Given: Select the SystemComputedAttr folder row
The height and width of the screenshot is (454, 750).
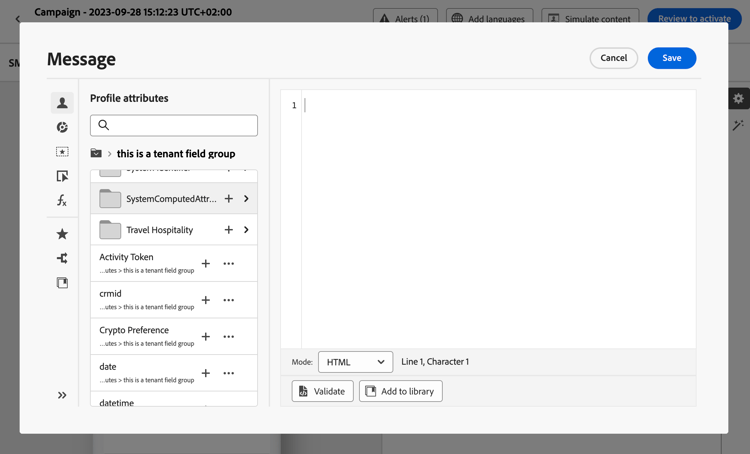Looking at the screenshot, I should point(174,198).
